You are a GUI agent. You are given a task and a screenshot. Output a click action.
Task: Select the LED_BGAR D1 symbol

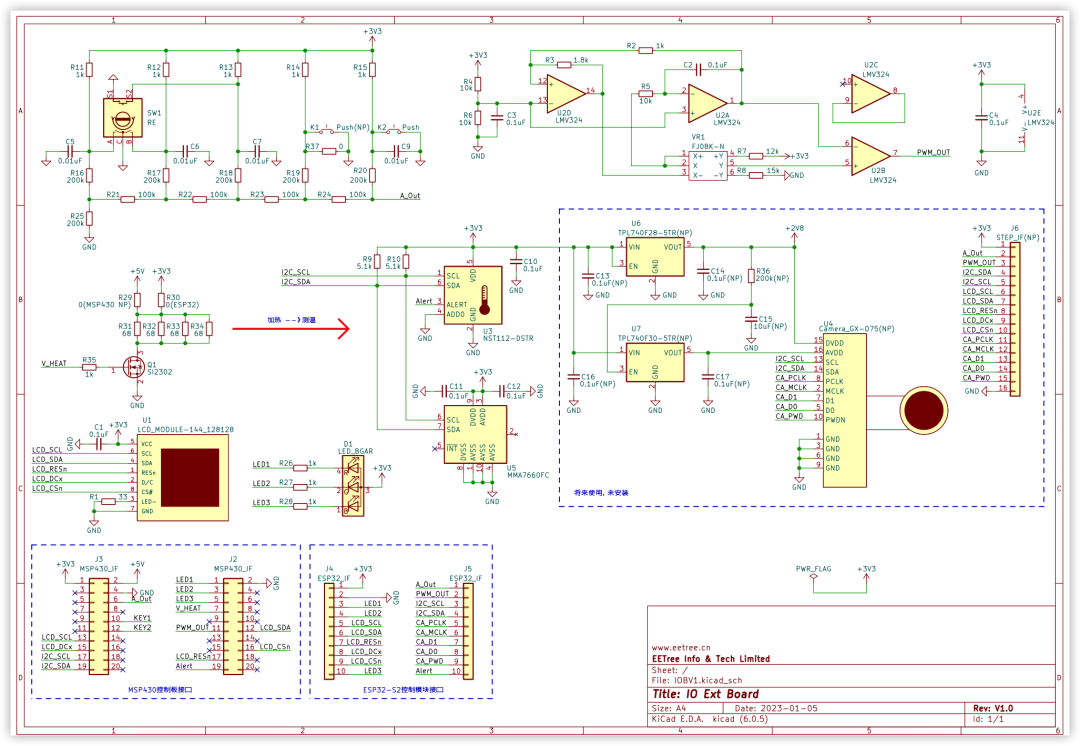tap(353, 486)
